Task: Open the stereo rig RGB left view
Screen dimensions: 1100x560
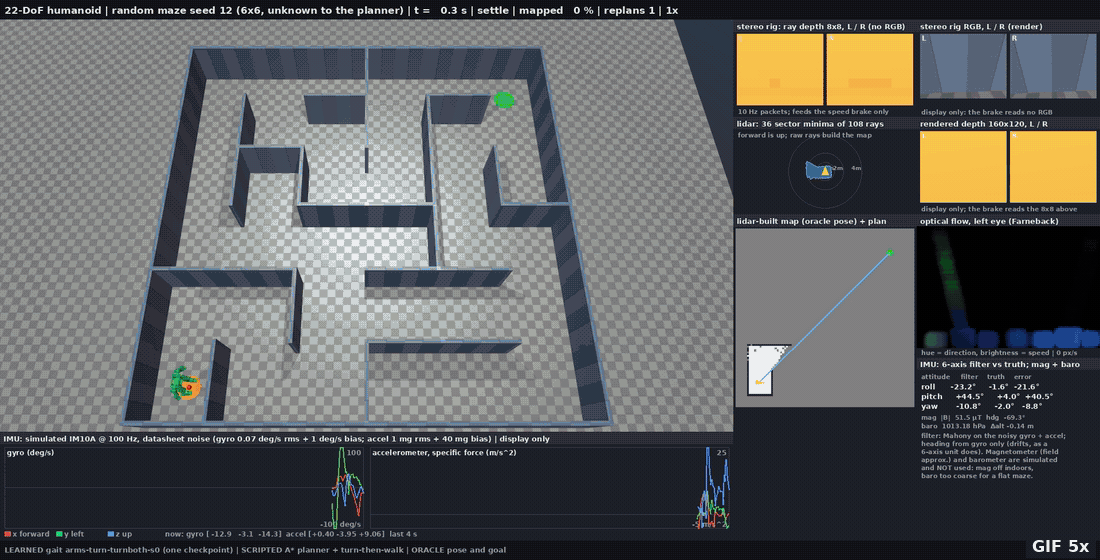Action: click(x=962, y=66)
